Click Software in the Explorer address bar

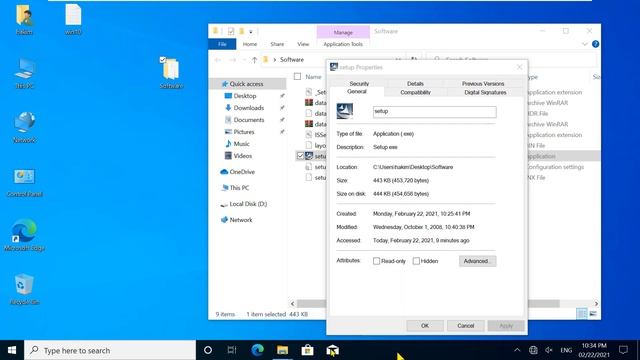click(x=291, y=60)
